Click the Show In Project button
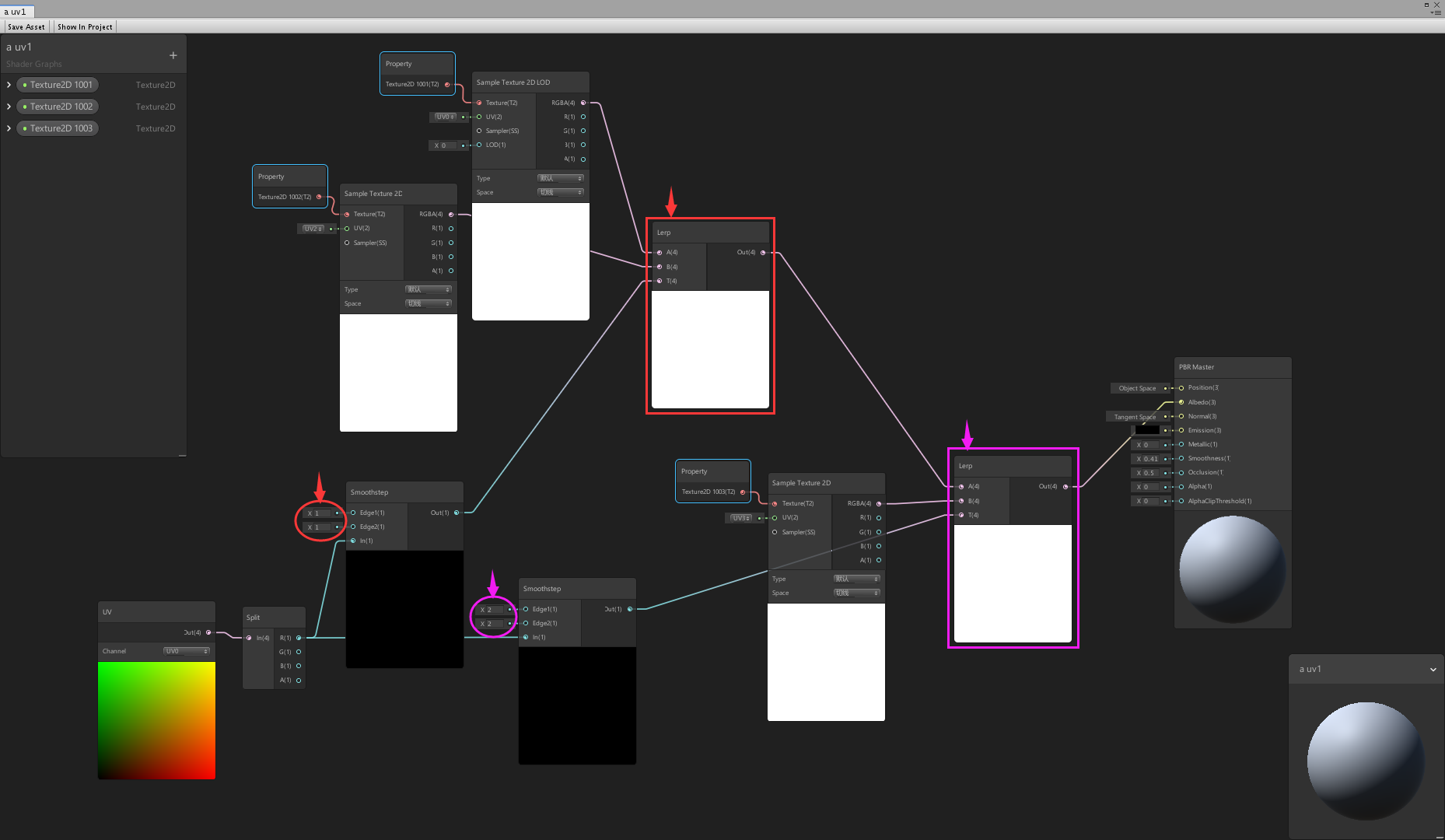 click(84, 26)
